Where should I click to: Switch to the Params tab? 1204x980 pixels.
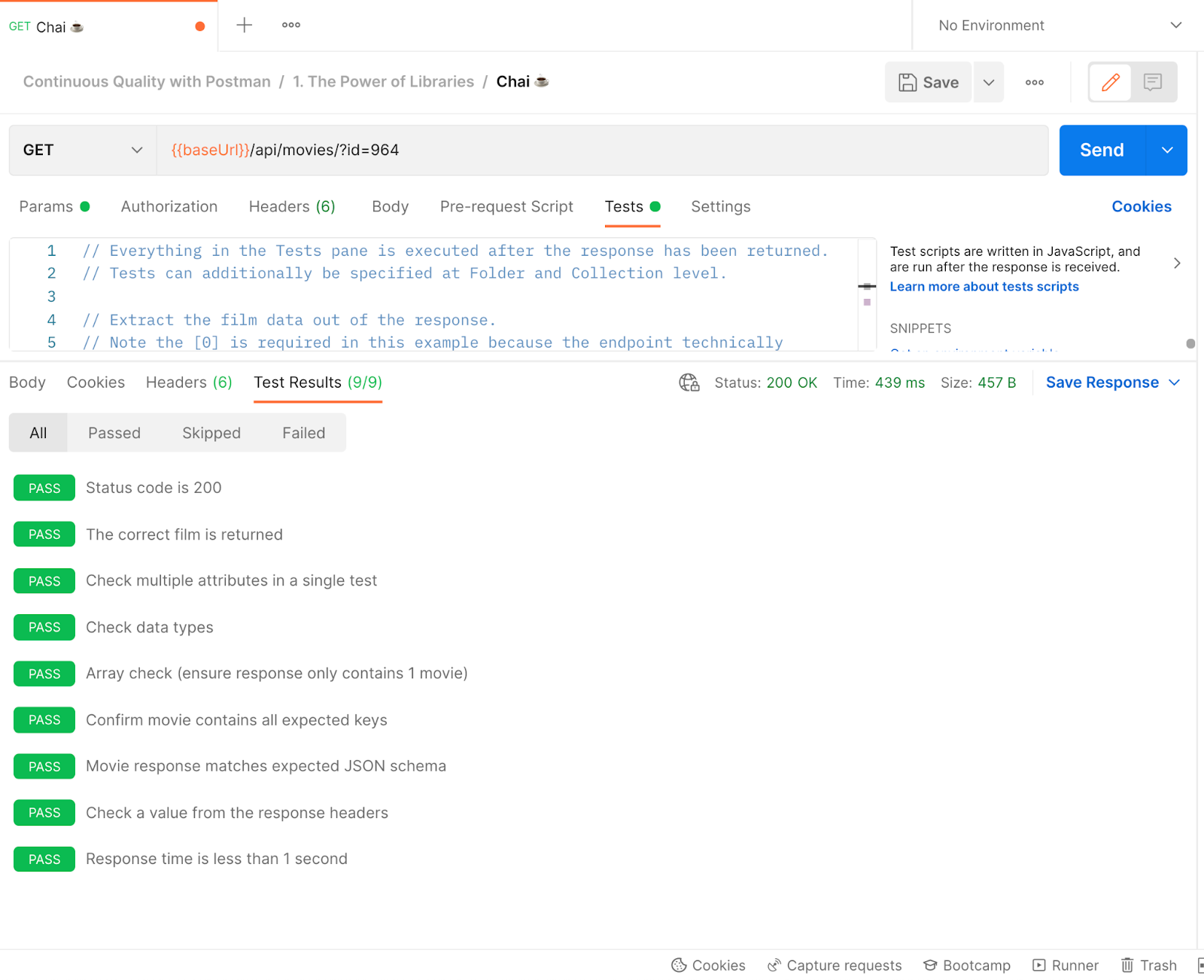pyautogui.click(x=54, y=206)
